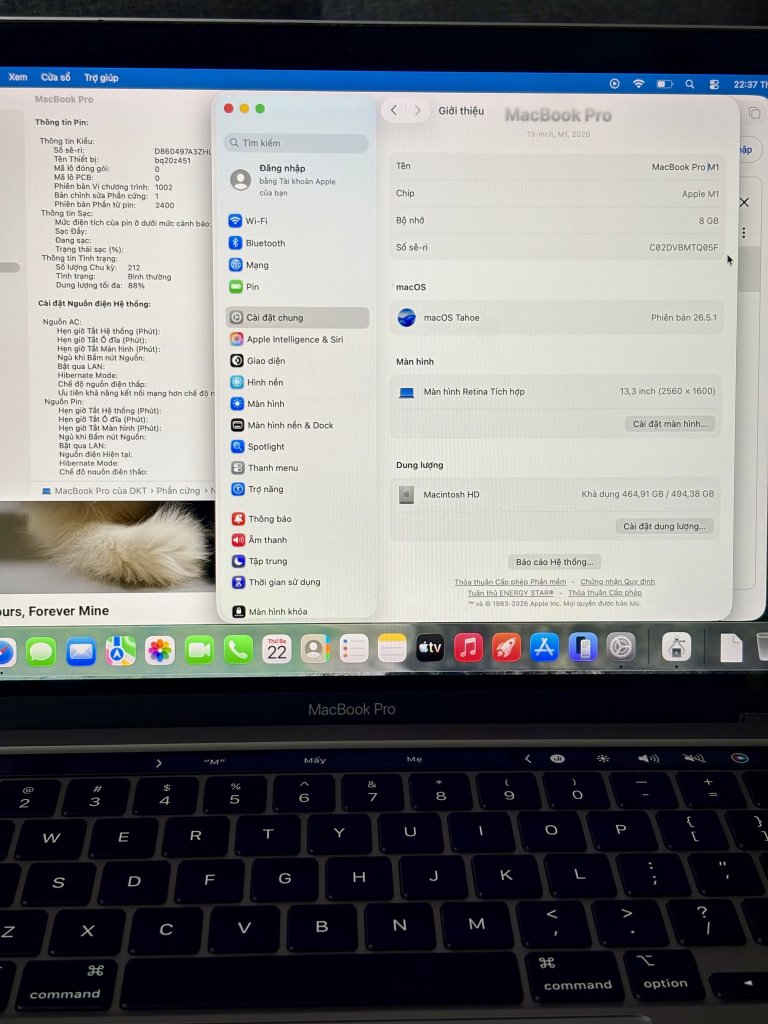Select Mạng in the settings sidebar
768x1024 pixels.
point(249,264)
